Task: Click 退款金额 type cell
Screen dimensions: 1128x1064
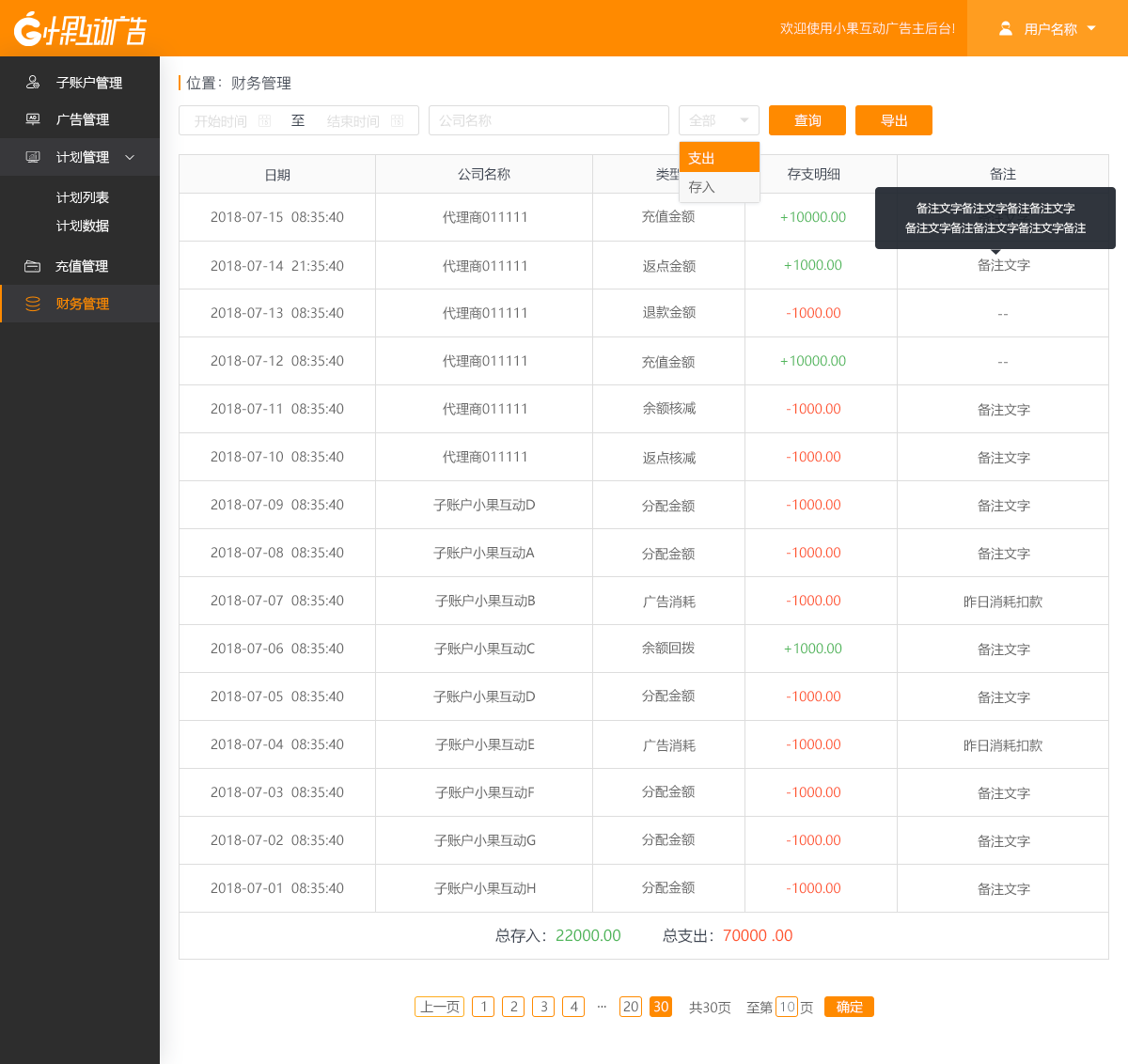Action: [x=668, y=313]
